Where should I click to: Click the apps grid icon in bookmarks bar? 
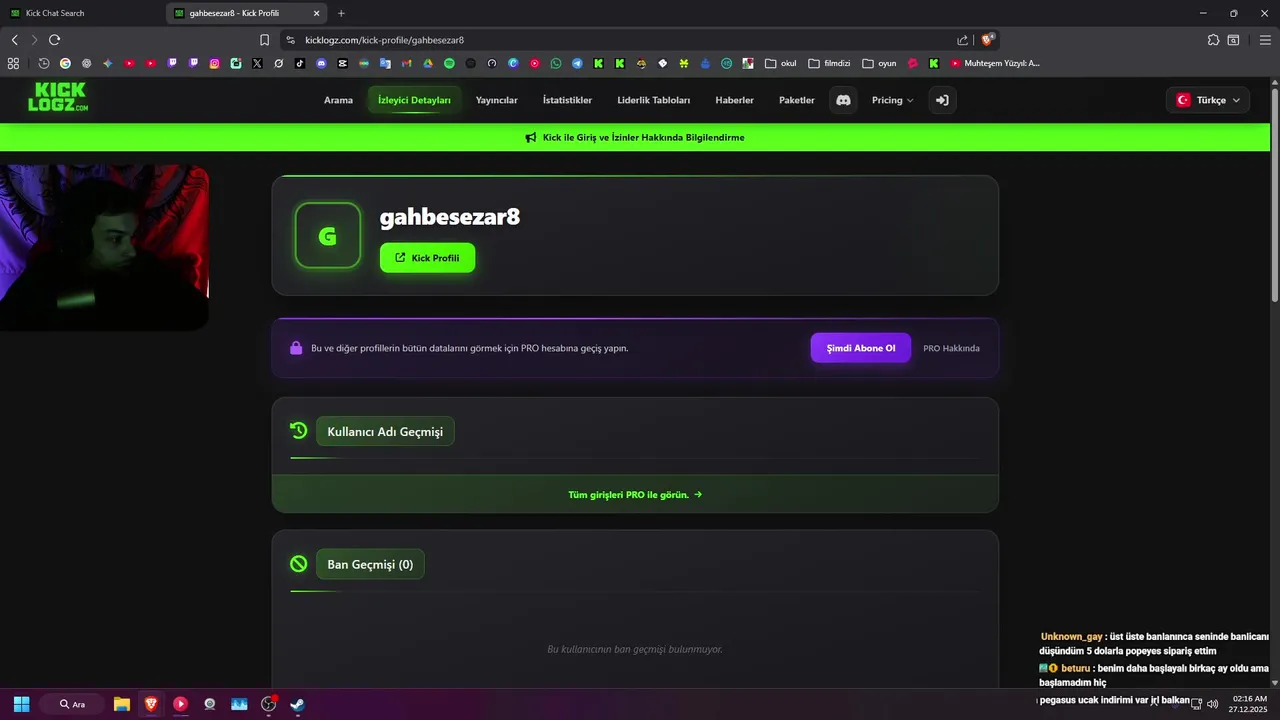tap(13, 63)
